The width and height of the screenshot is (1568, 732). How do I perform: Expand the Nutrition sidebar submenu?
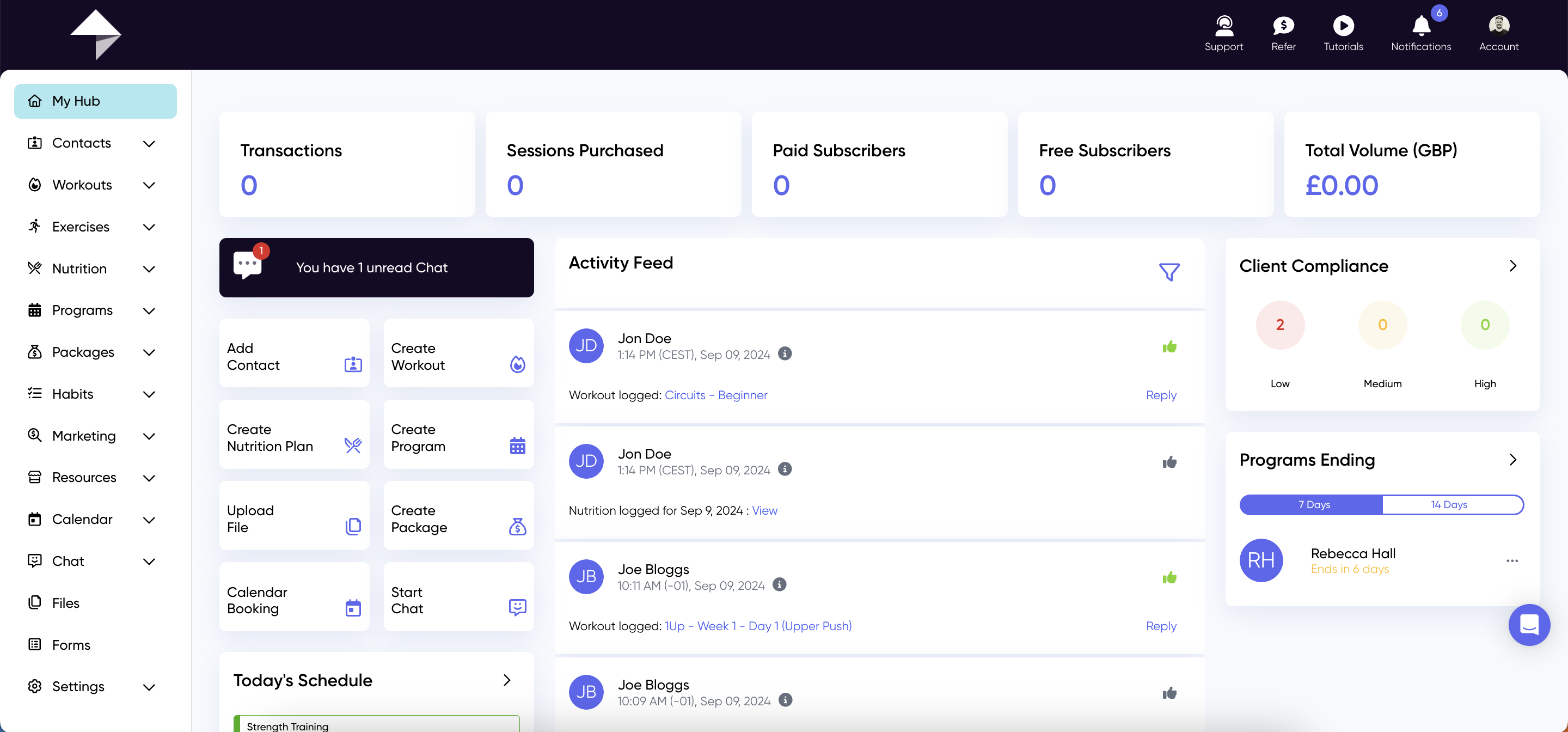(149, 269)
